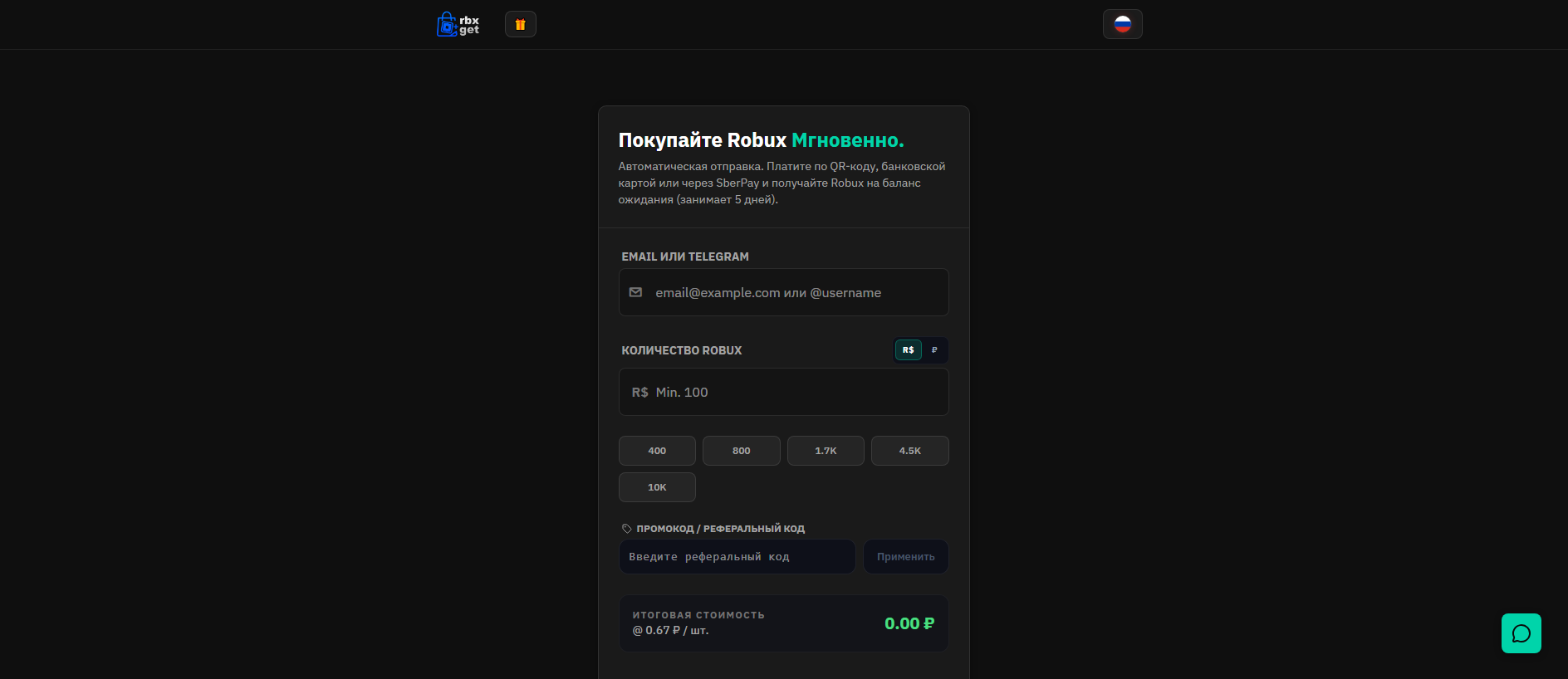Viewport: 1568px width, 679px height.
Task: Open the Russian flag language selector
Action: (1123, 24)
